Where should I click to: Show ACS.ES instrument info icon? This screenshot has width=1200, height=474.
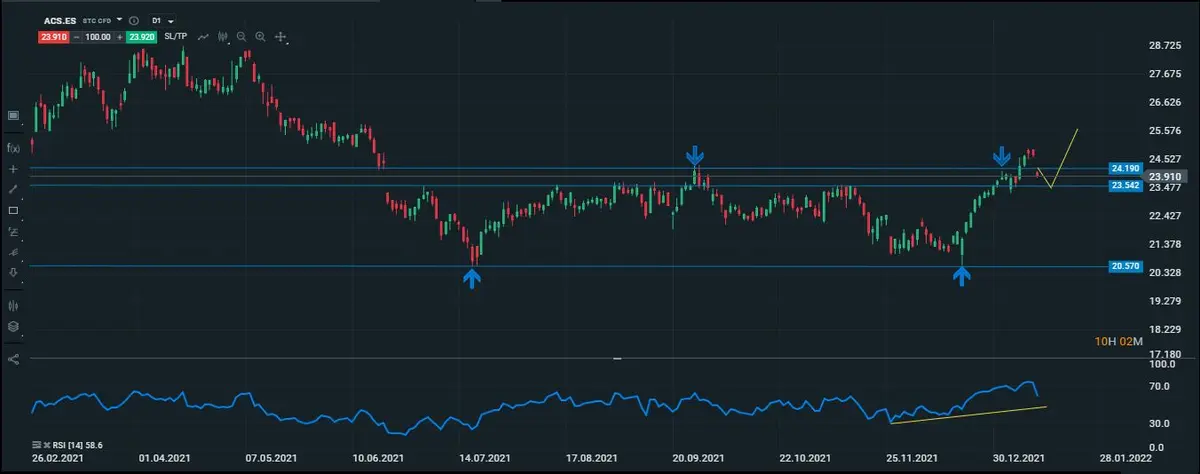coord(135,19)
